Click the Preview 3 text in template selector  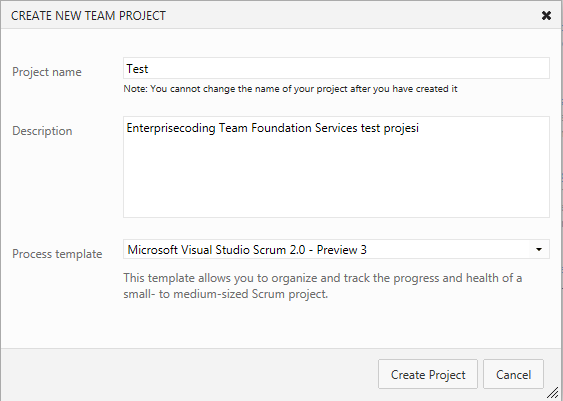(x=341, y=250)
